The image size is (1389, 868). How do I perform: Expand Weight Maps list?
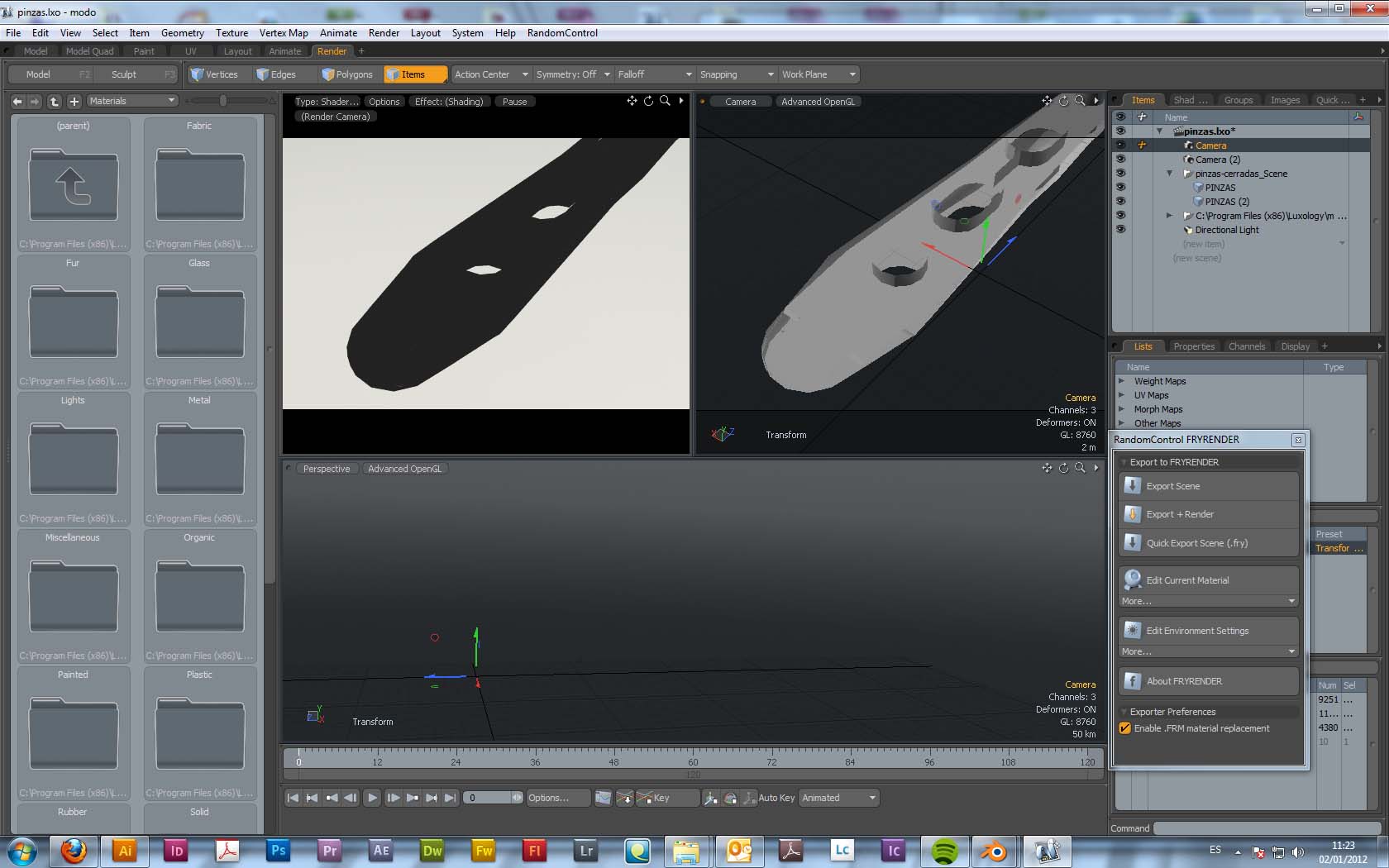pyautogui.click(x=1122, y=381)
